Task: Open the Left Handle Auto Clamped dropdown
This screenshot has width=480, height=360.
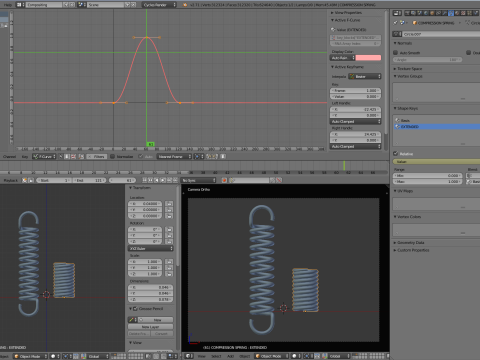Action: [x=355, y=121]
